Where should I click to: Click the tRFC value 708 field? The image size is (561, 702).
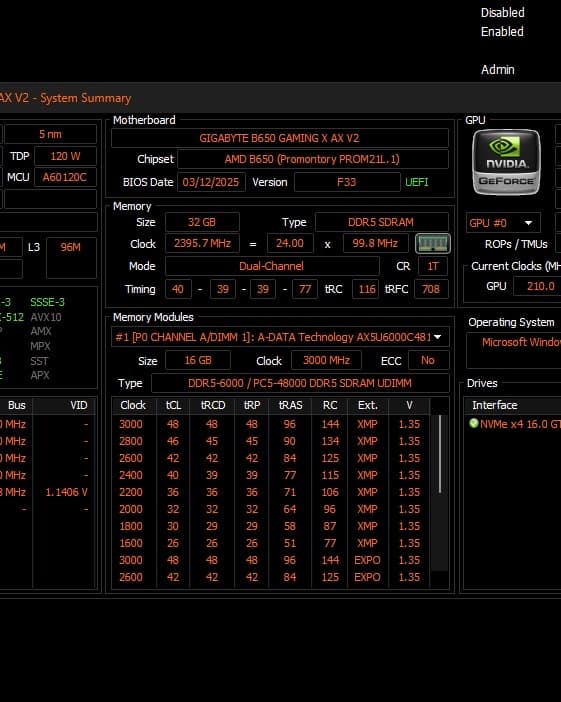[x=431, y=289]
